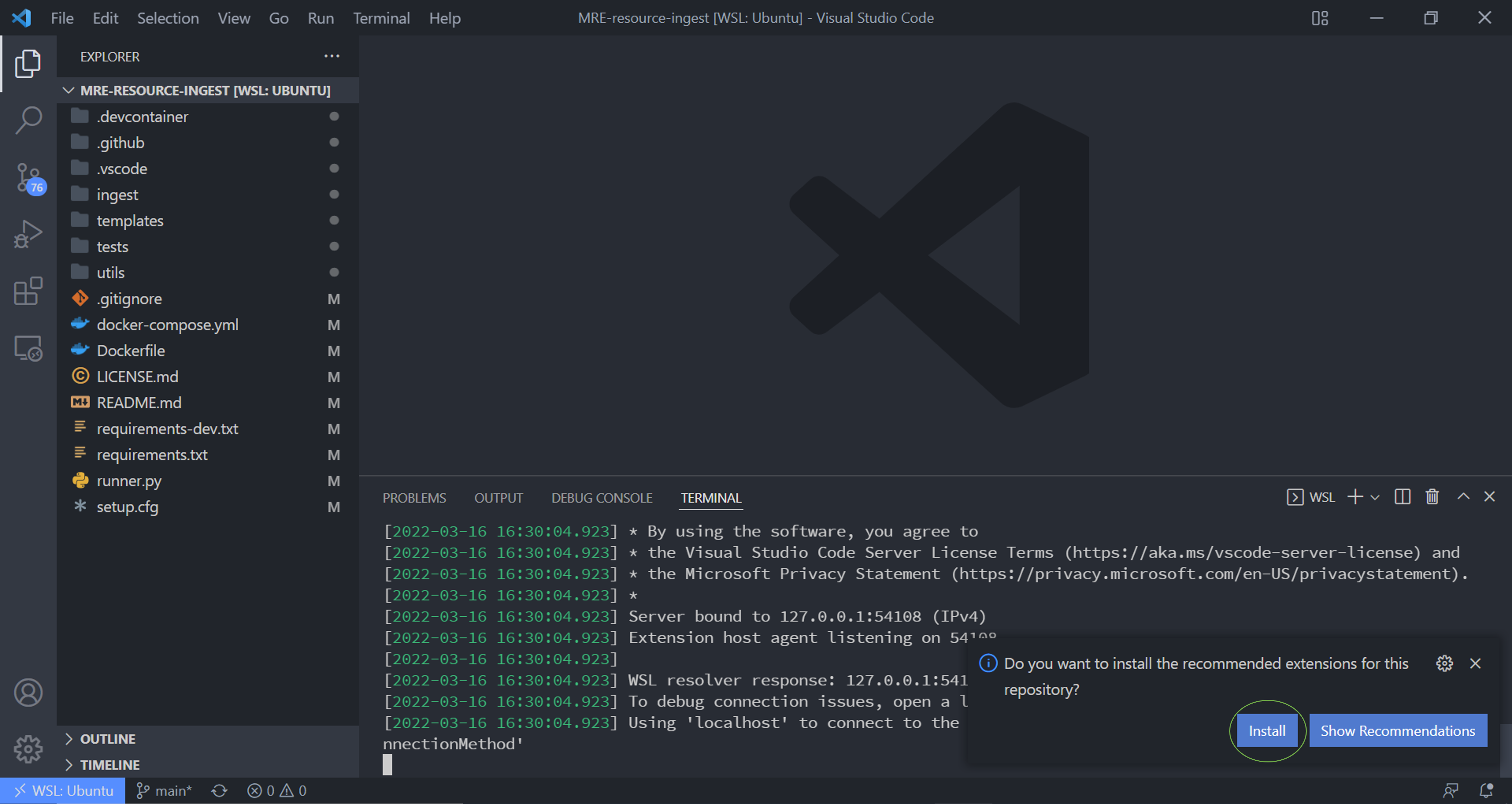Create a new terminal with plus icon

click(x=1355, y=497)
